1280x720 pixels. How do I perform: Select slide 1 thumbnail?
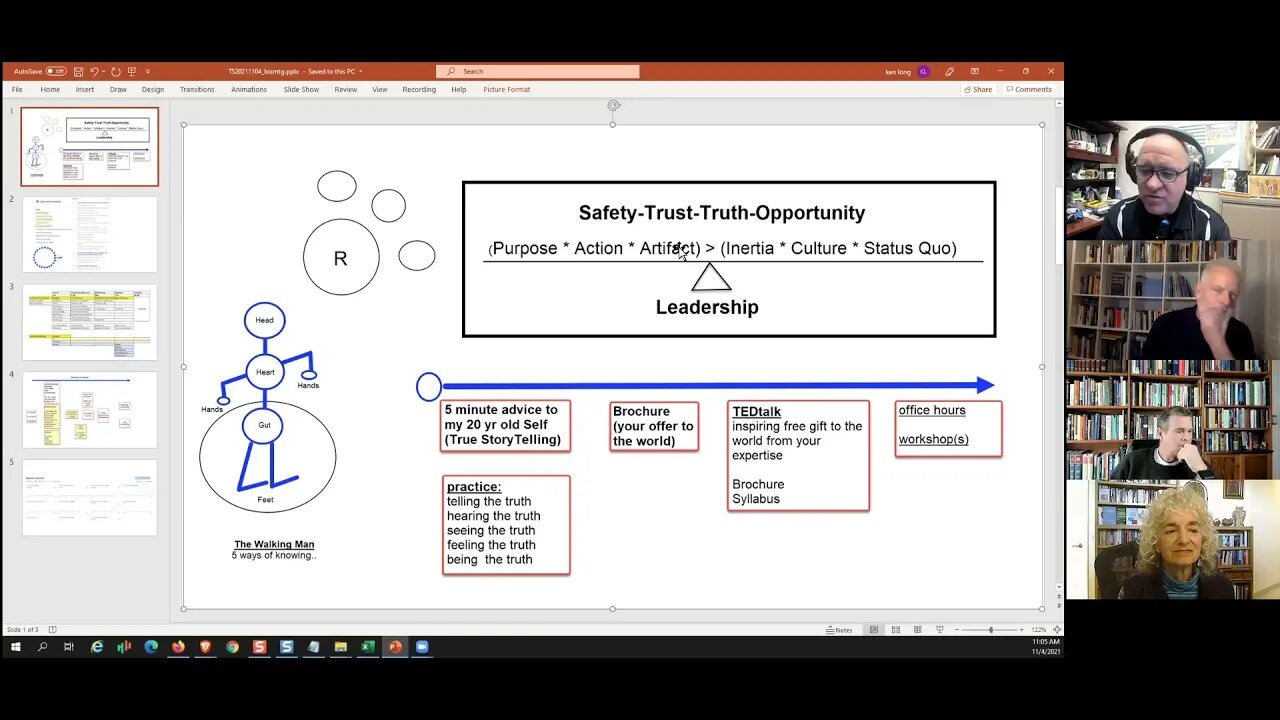90,146
